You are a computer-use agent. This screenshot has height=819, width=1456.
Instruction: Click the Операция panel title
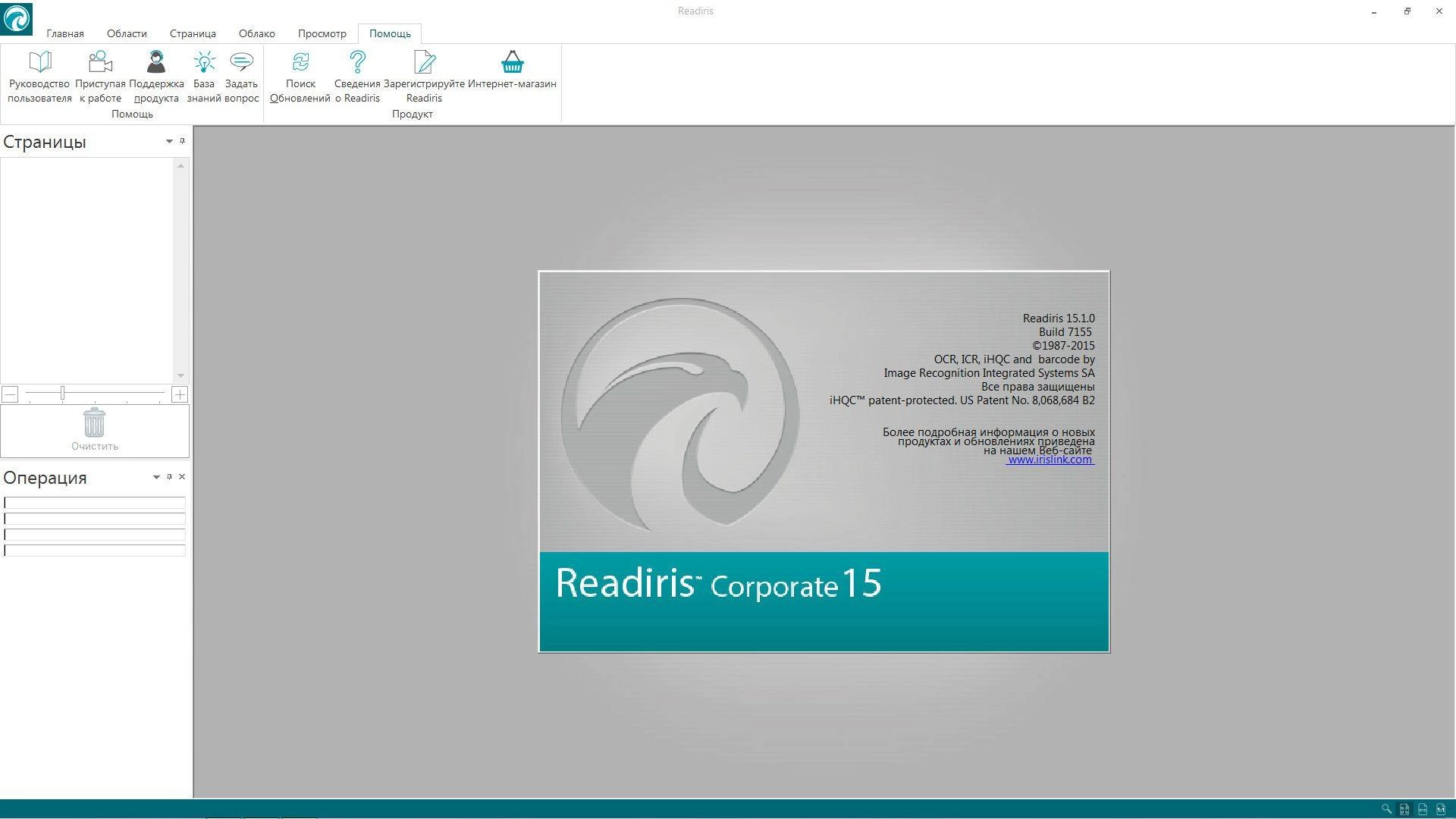tap(45, 478)
